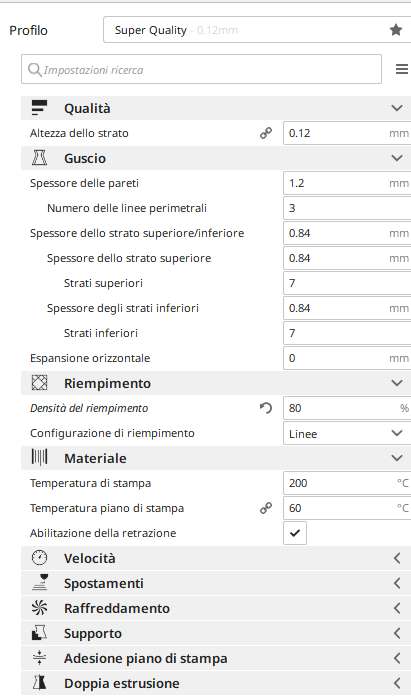Click the Impostazioni ricerca search field
The image size is (411, 697).
(x=201, y=69)
